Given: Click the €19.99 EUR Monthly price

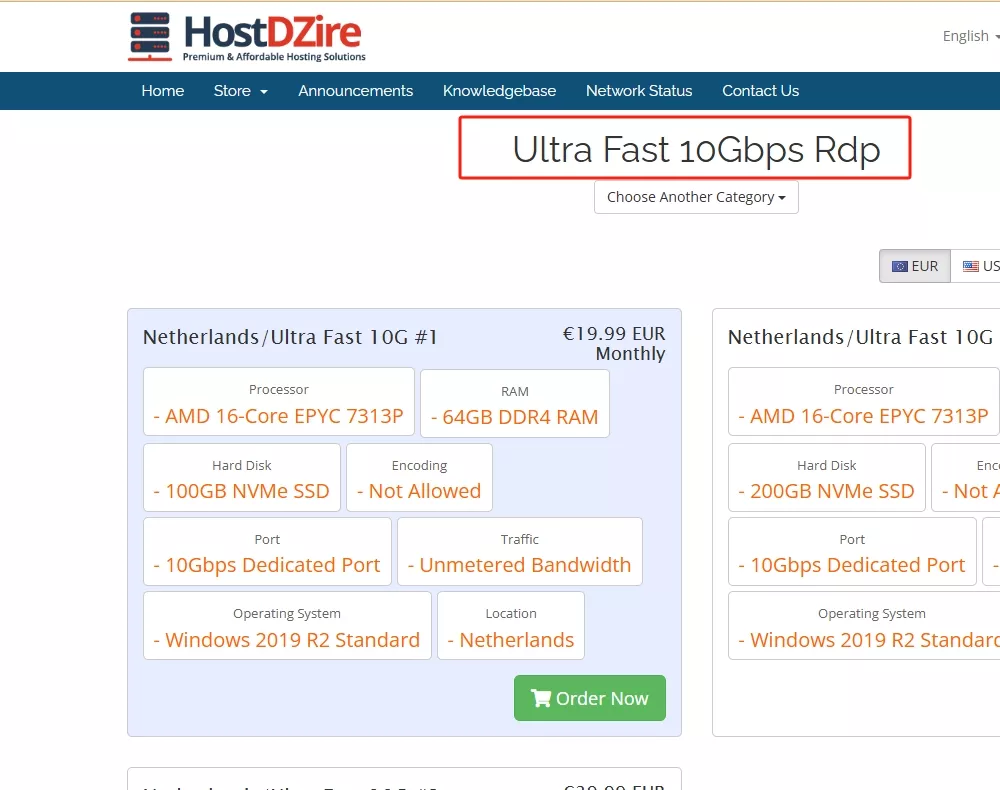Looking at the screenshot, I should [614, 343].
